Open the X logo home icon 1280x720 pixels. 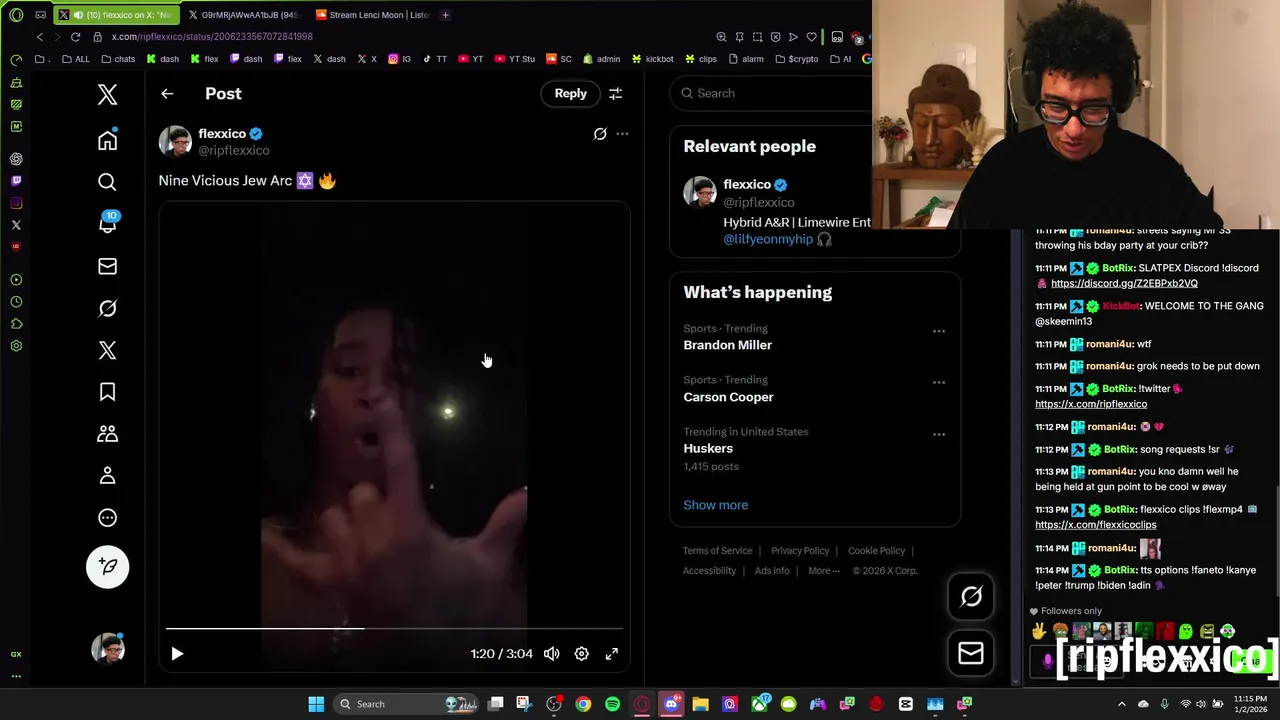click(x=107, y=95)
